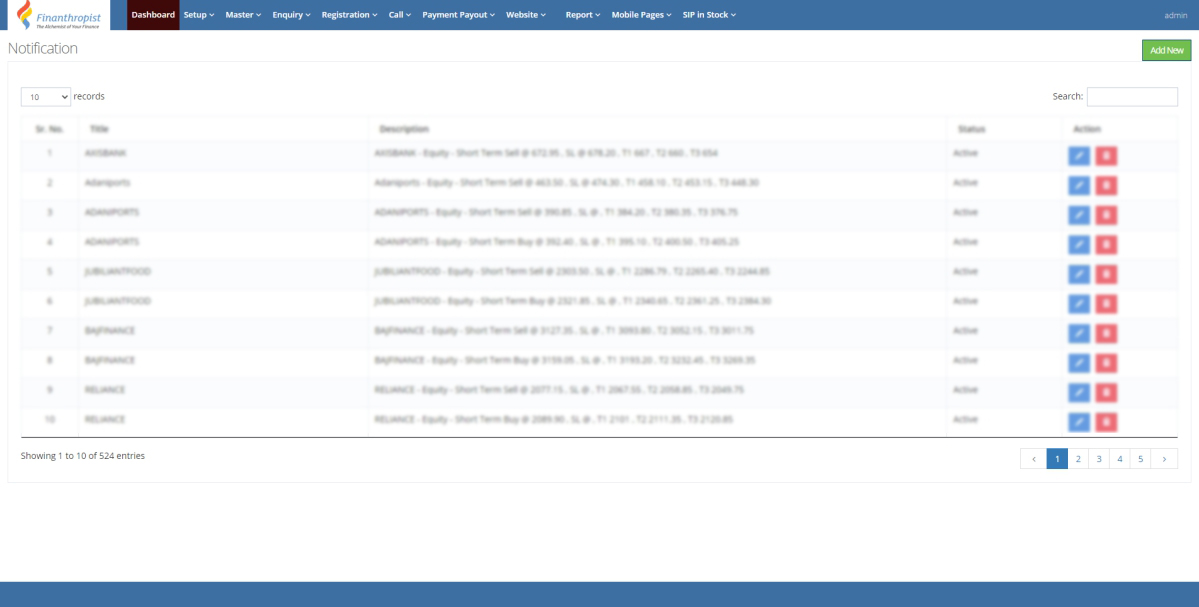Edit row 10 RELIANCE Buy notification
This screenshot has height=607, width=1199.
1079,422
